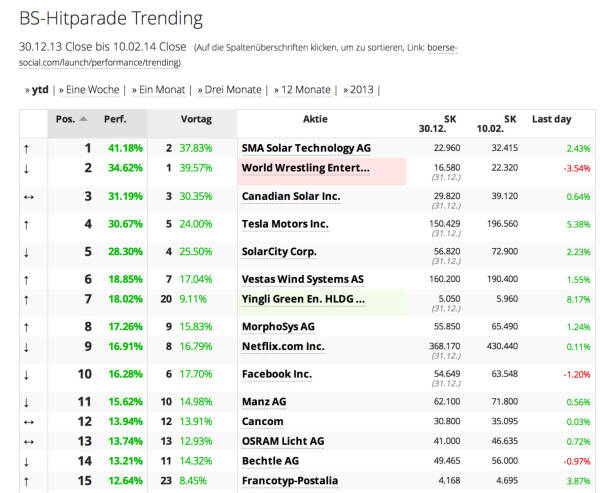Open Netflix.com Inc. stock
This screenshot has width=600, height=493.
(x=283, y=346)
